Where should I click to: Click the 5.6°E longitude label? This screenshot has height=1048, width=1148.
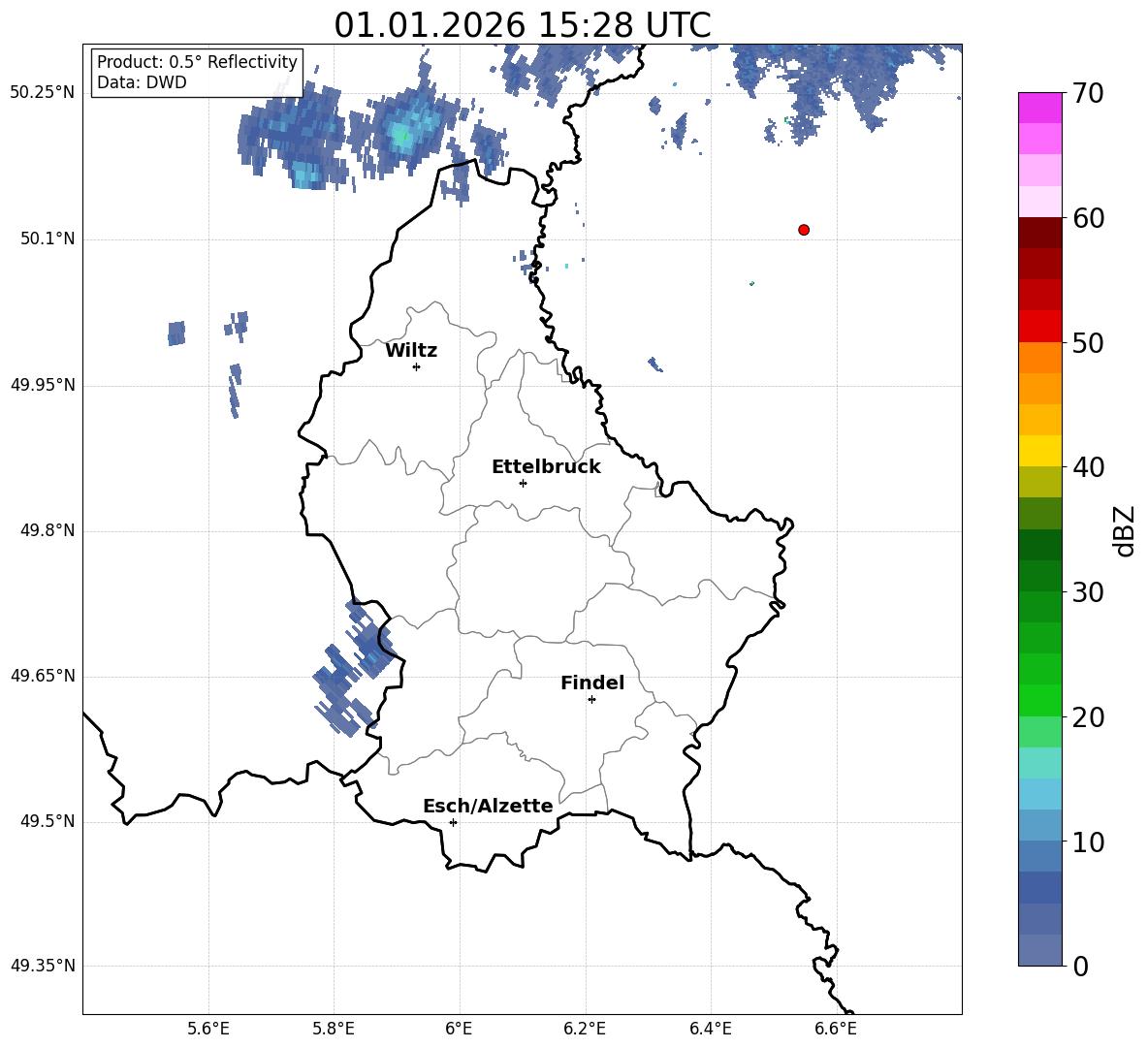tap(208, 1029)
